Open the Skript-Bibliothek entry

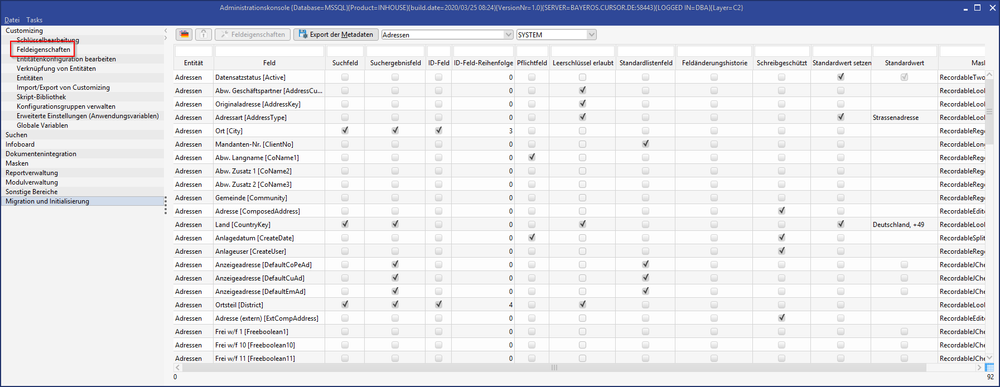coord(41,97)
